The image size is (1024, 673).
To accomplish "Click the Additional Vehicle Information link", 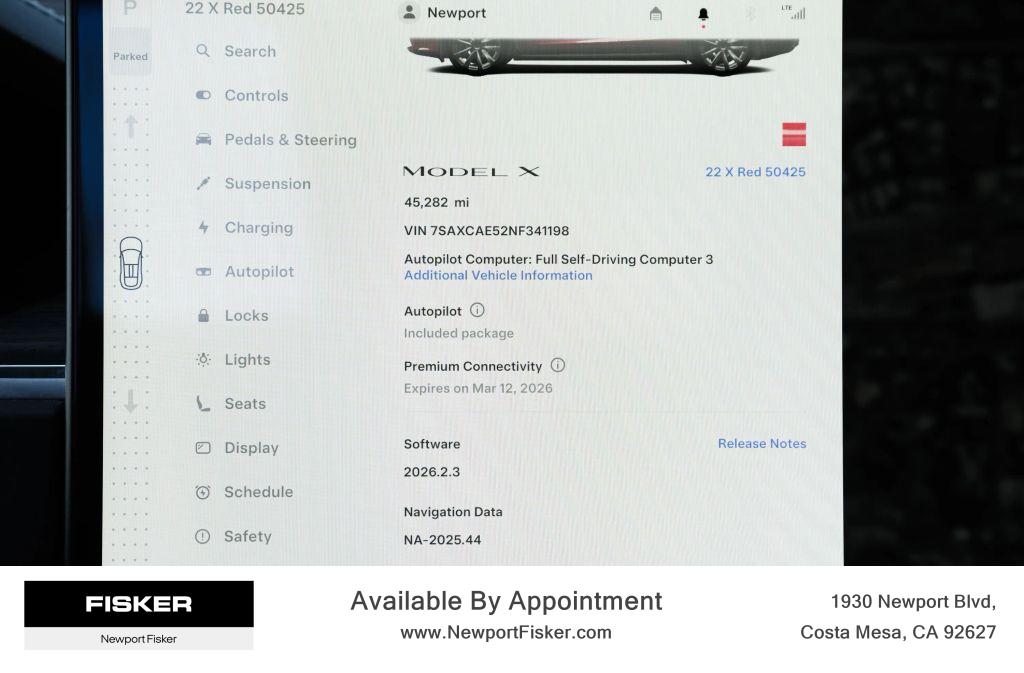I will click(x=498, y=275).
